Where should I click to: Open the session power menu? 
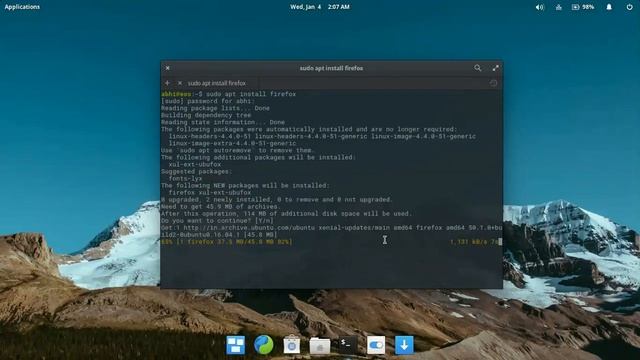click(629, 7)
